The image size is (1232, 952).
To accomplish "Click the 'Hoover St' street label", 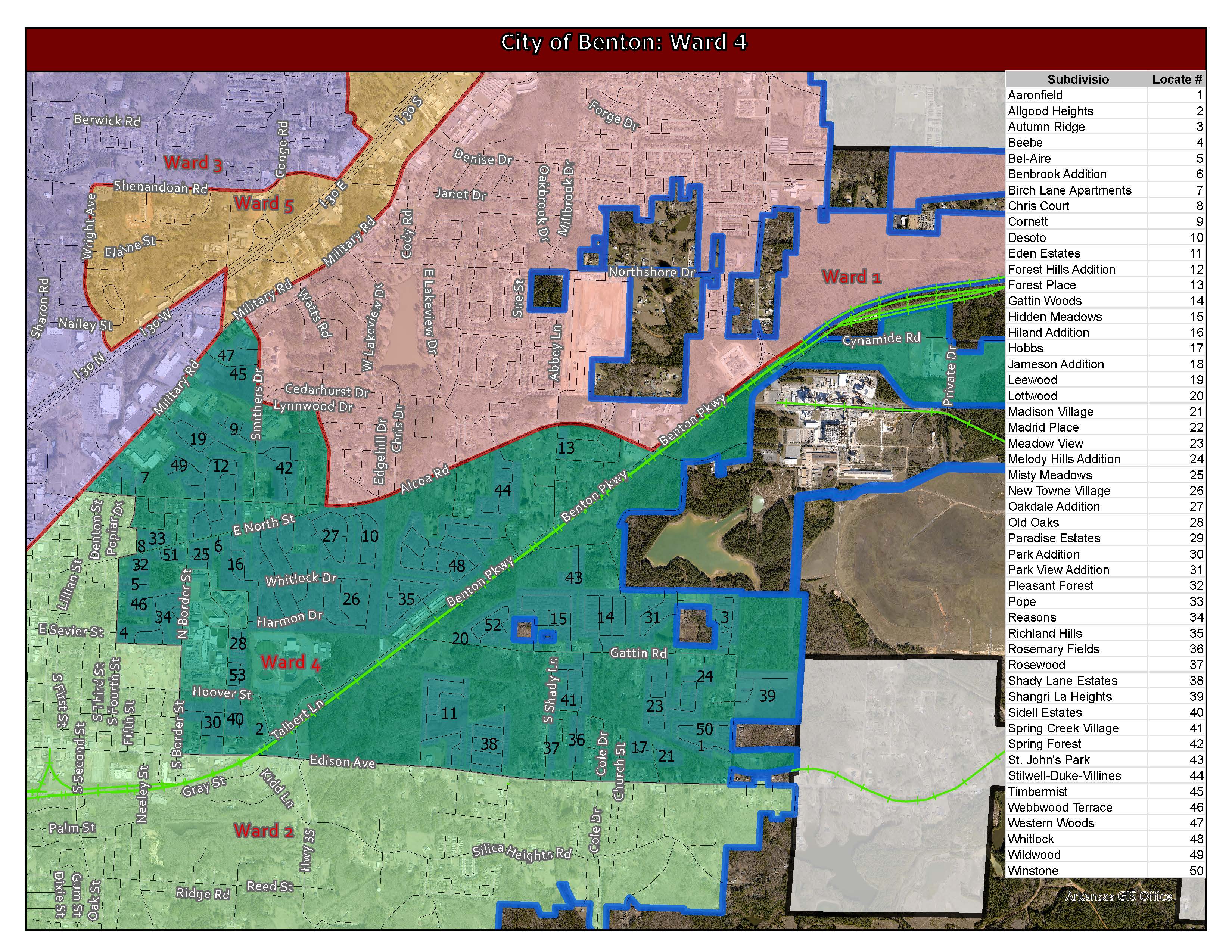I will [x=222, y=693].
